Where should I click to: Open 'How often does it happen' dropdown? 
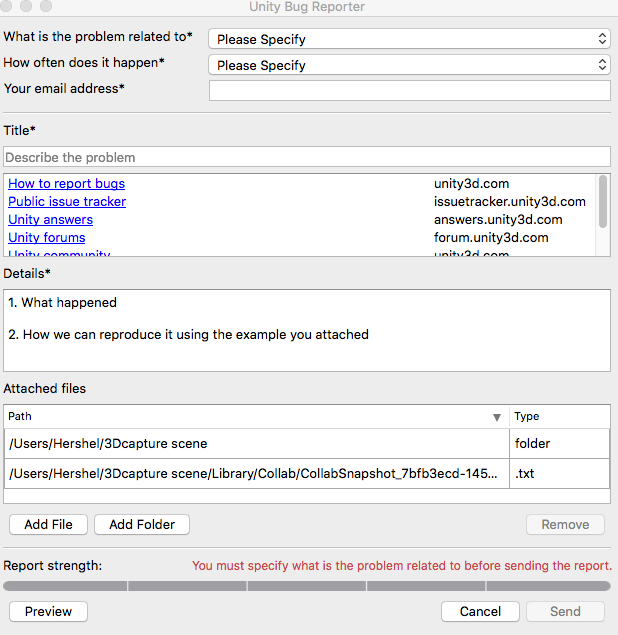(x=409, y=65)
